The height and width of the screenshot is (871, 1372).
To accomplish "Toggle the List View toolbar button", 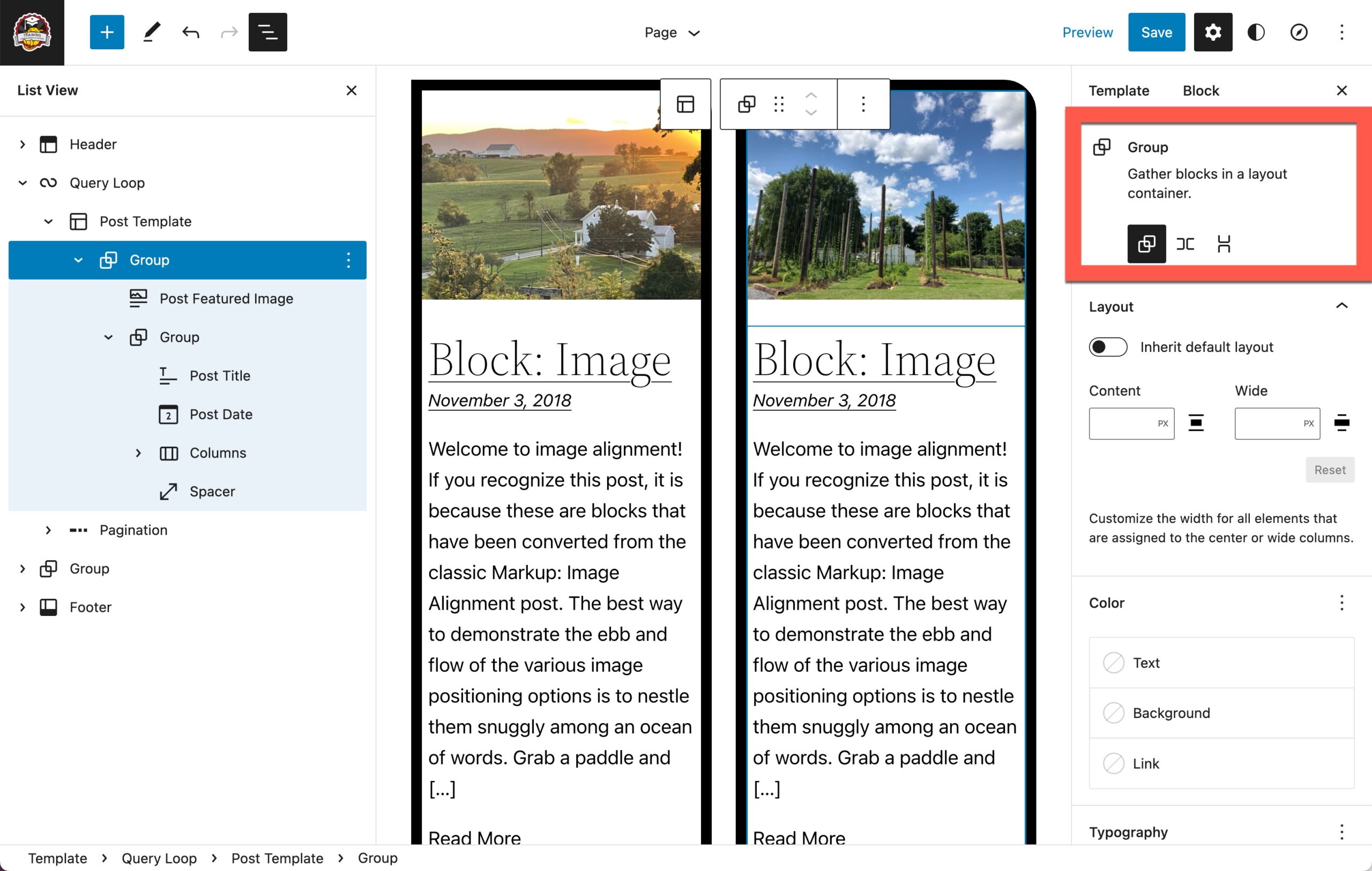I will pyautogui.click(x=268, y=33).
